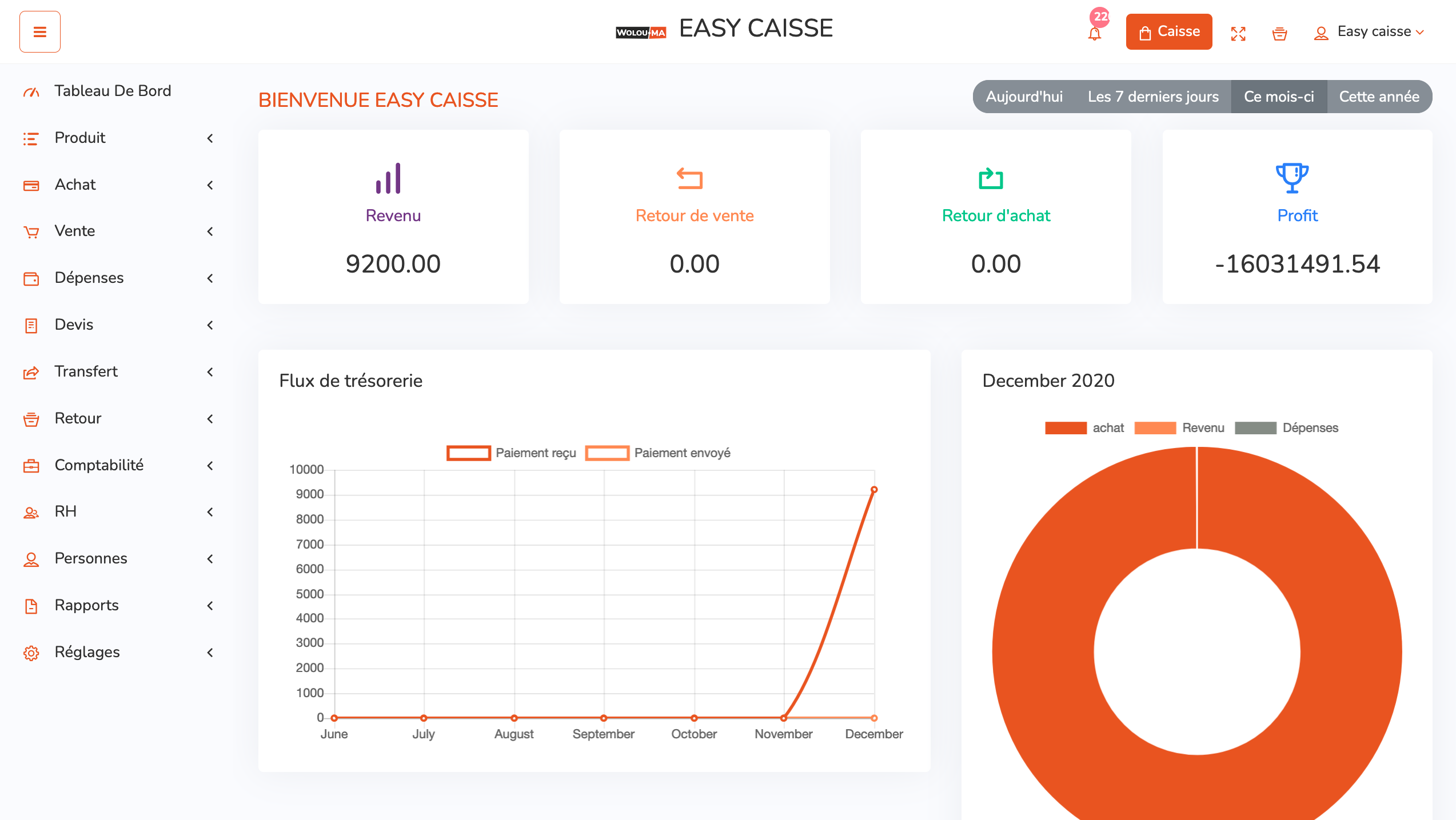The height and width of the screenshot is (820, 1456).
Task: Open Tableau De Bord menu item
Action: (113, 91)
